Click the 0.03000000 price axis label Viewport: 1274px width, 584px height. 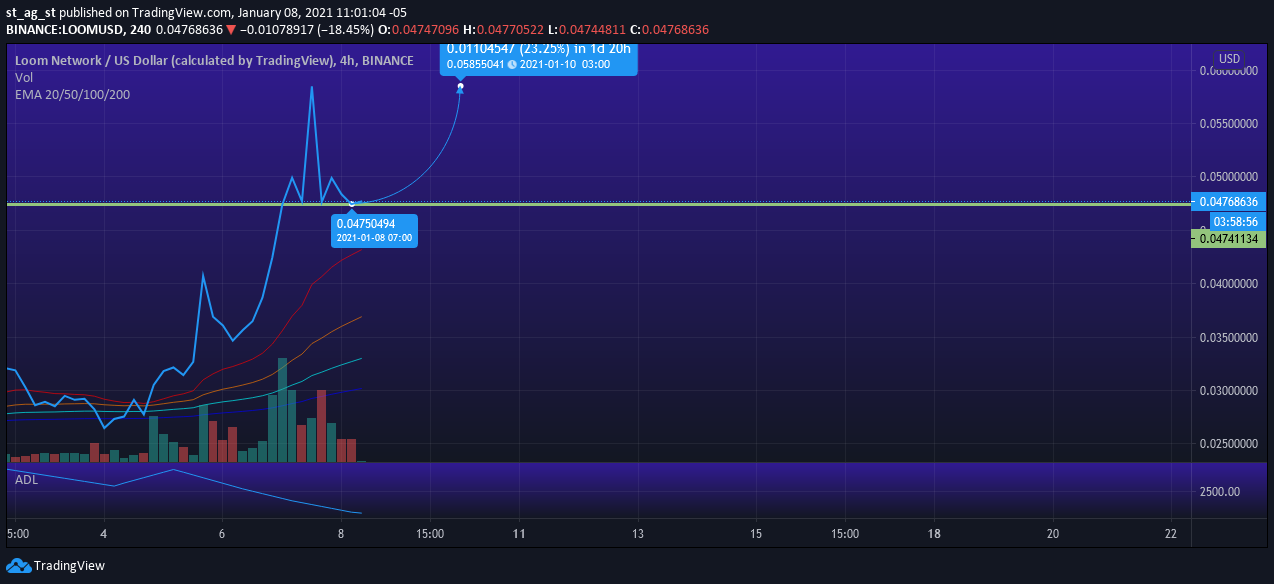tap(1228, 391)
